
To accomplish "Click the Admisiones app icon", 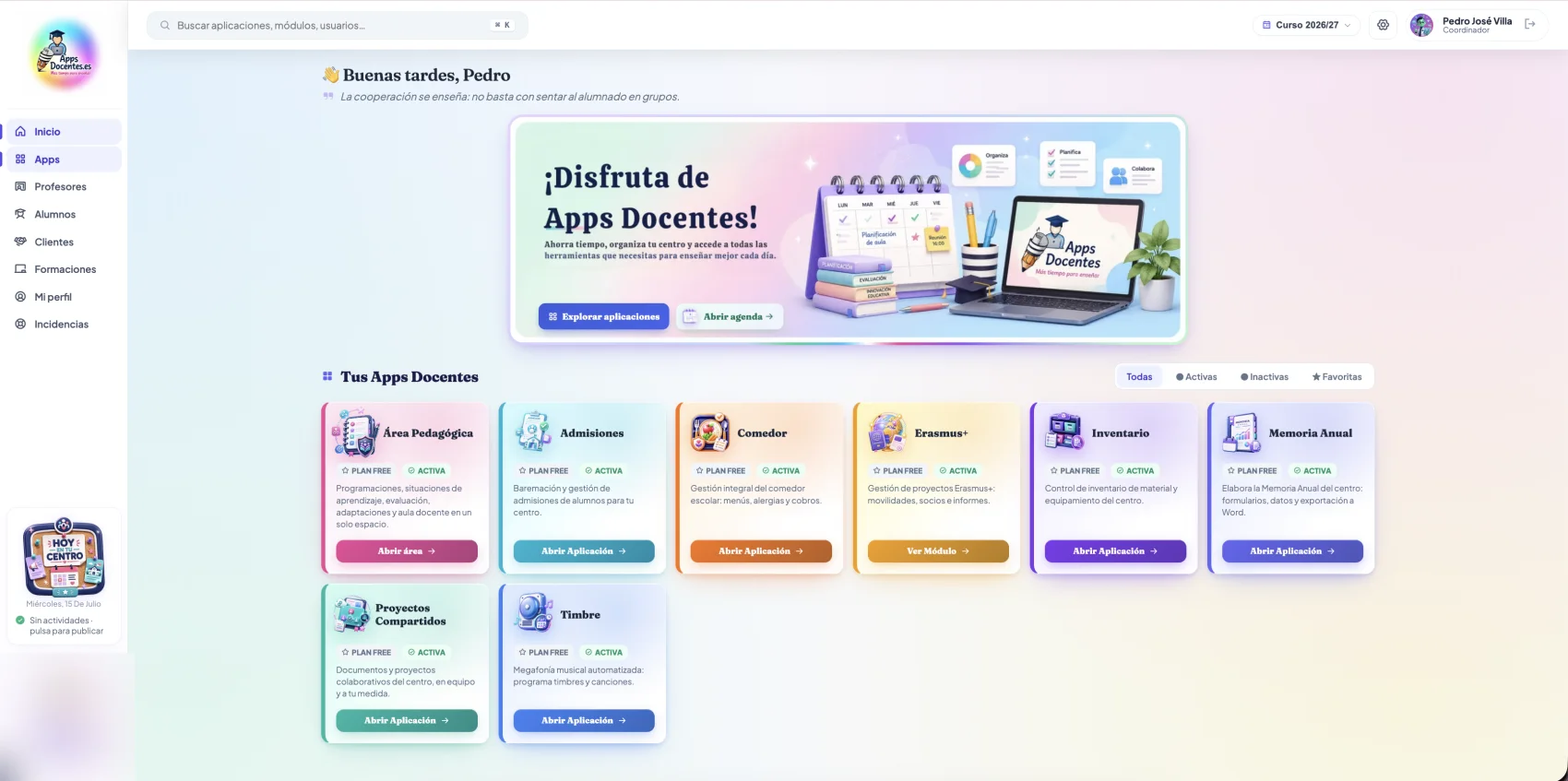I will click(533, 432).
